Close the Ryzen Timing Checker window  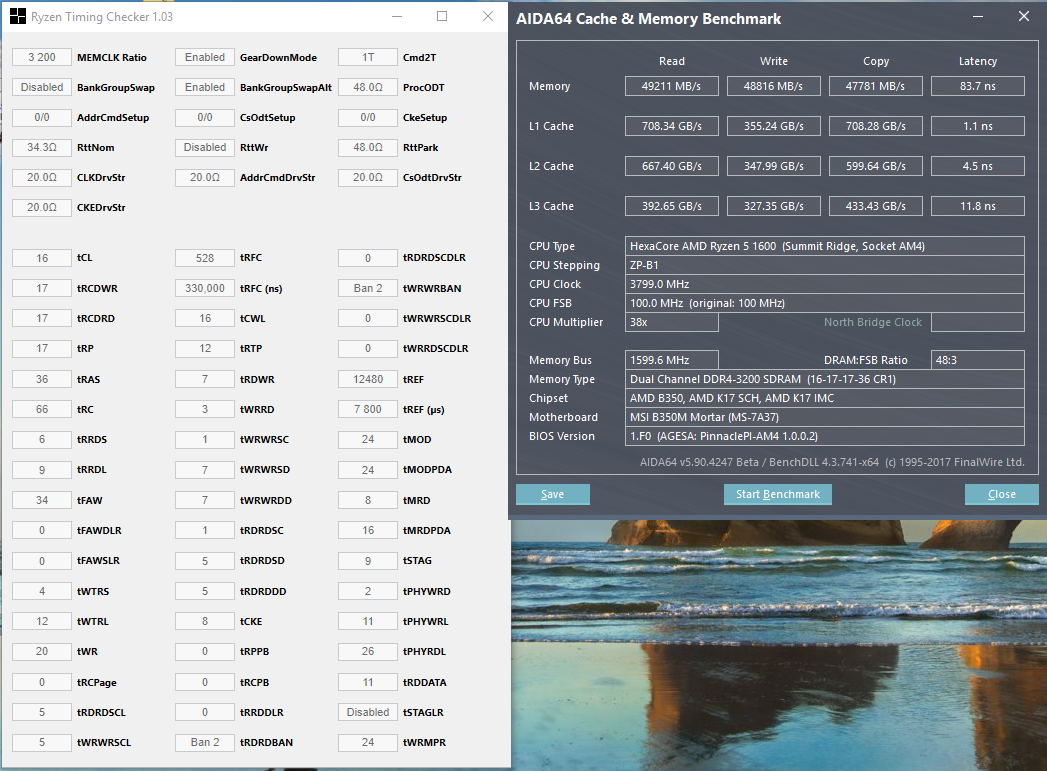click(x=488, y=16)
